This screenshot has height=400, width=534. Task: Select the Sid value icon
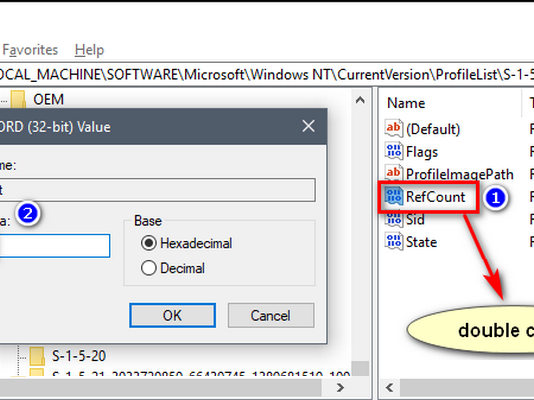pyautogui.click(x=394, y=219)
